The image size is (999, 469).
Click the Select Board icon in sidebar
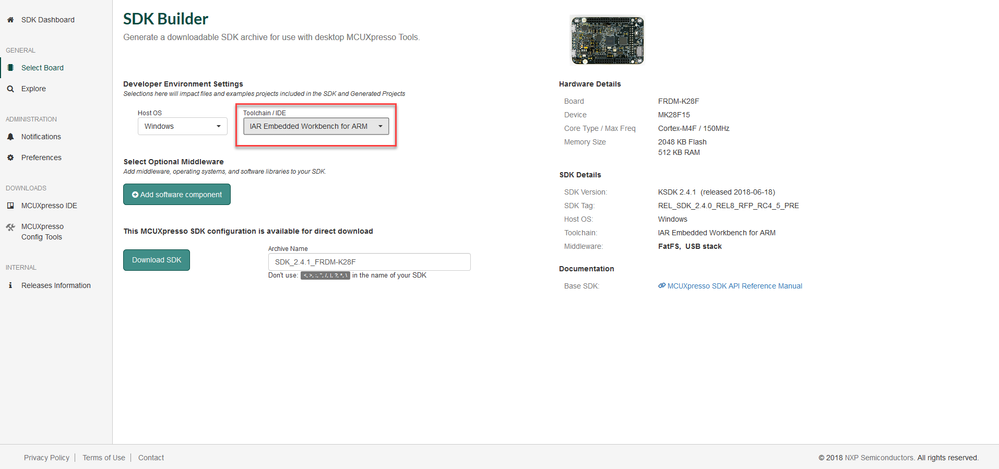[x=10, y=68]
